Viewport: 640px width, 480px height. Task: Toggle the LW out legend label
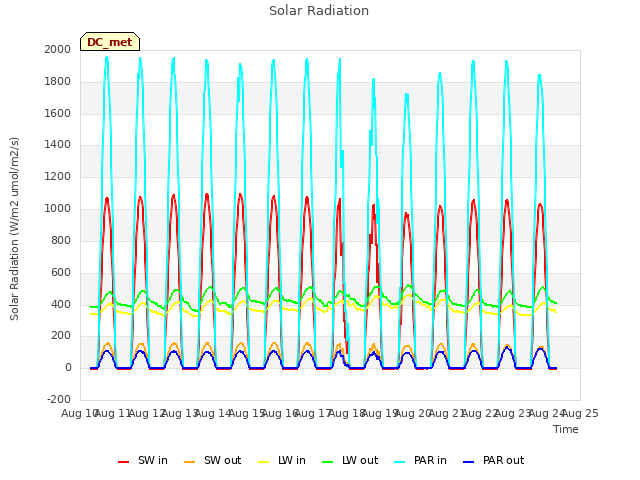point(360,460)
